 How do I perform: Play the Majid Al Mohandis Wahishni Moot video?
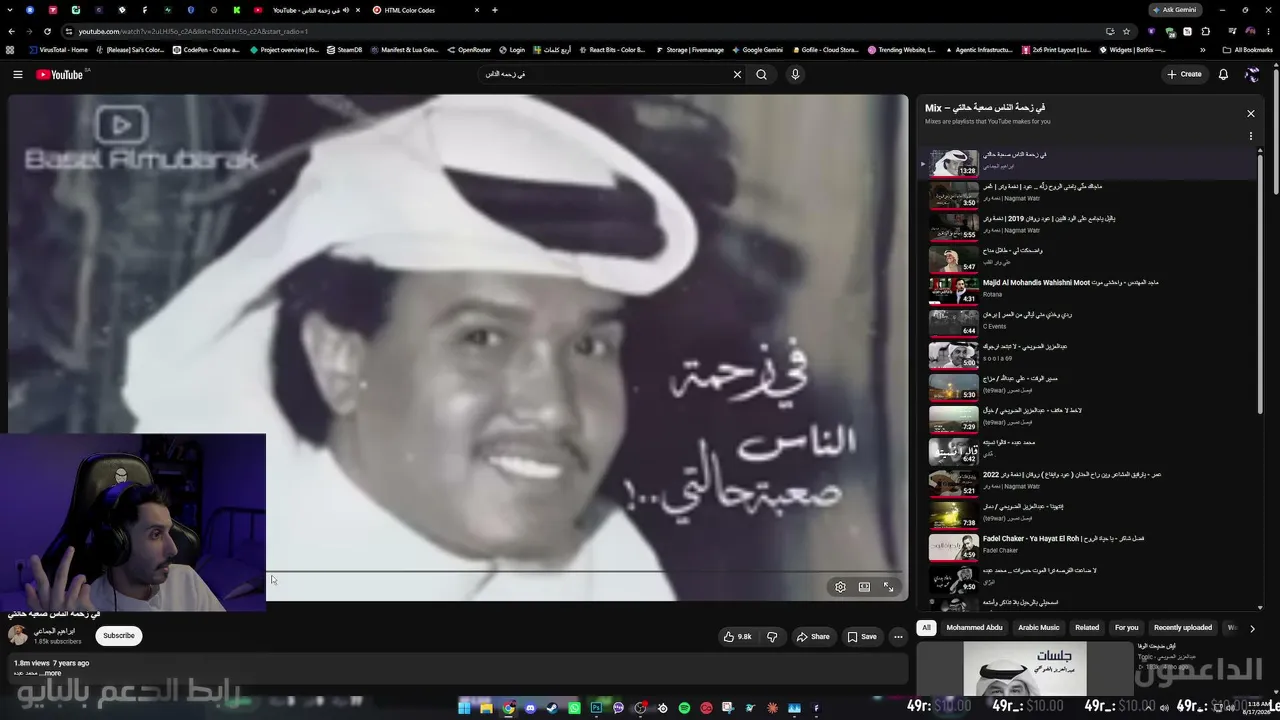(x=1087, y=290)
